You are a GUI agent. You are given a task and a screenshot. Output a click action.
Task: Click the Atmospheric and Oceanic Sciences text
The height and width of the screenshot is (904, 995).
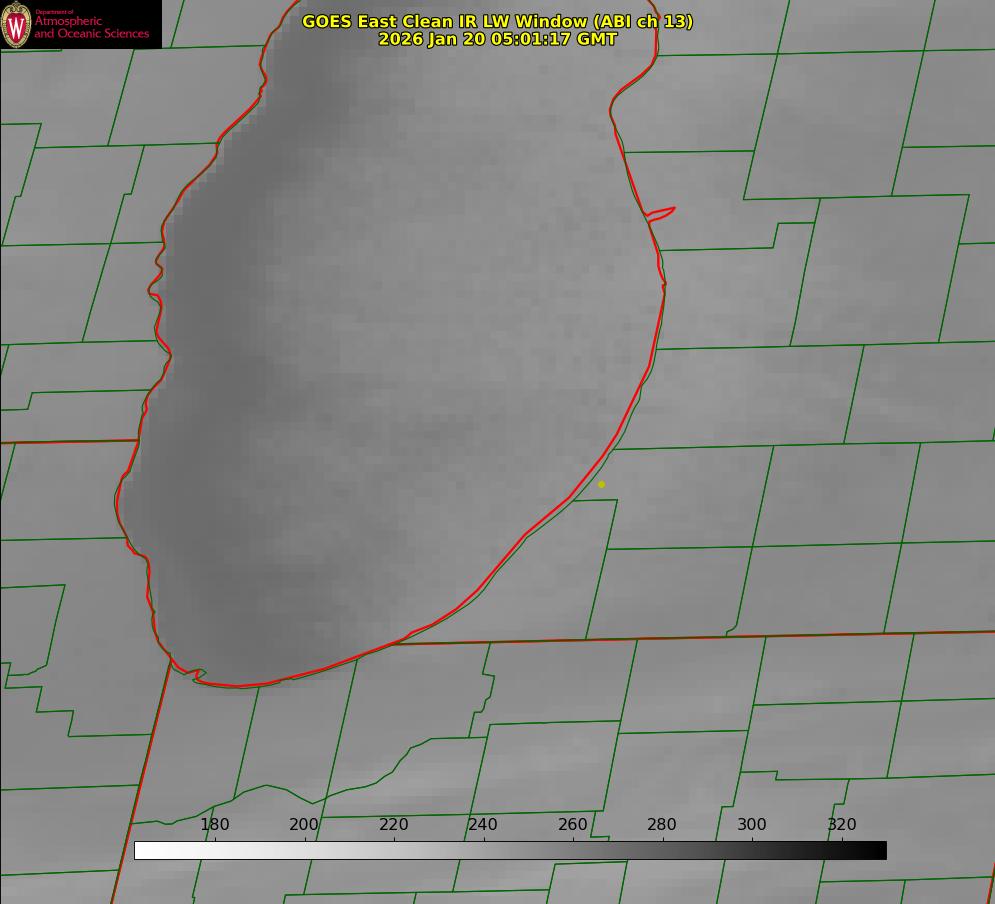[x=91, y=27]
